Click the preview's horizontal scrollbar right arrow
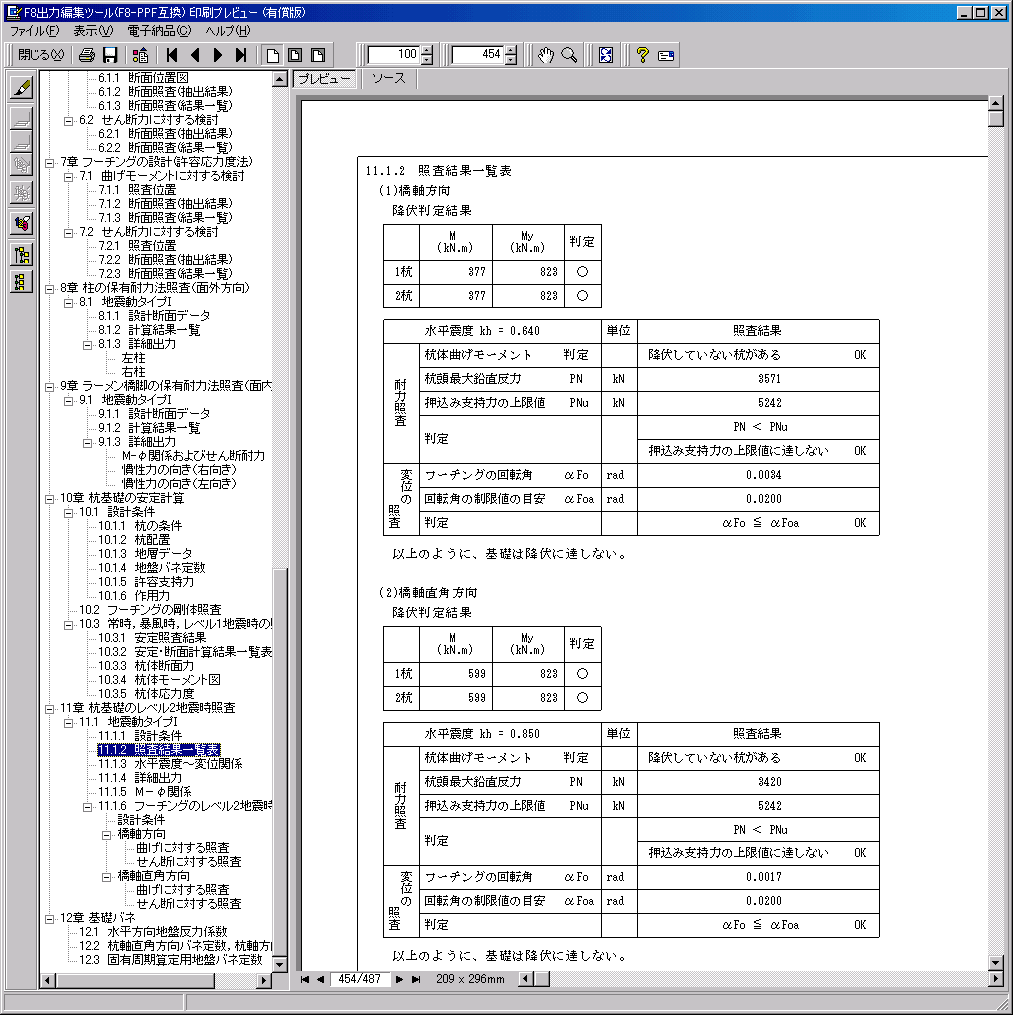This screenshot has width=1013, height=1015. tap(996, 979)
